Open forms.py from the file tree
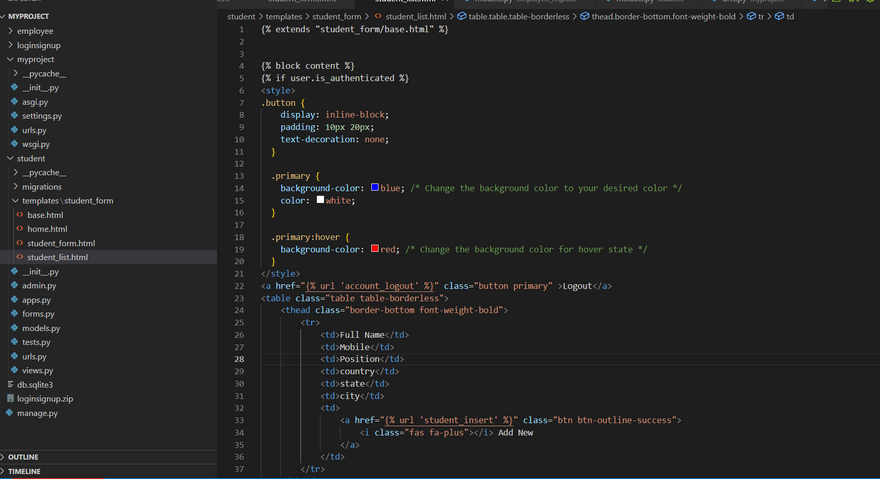 38,314
